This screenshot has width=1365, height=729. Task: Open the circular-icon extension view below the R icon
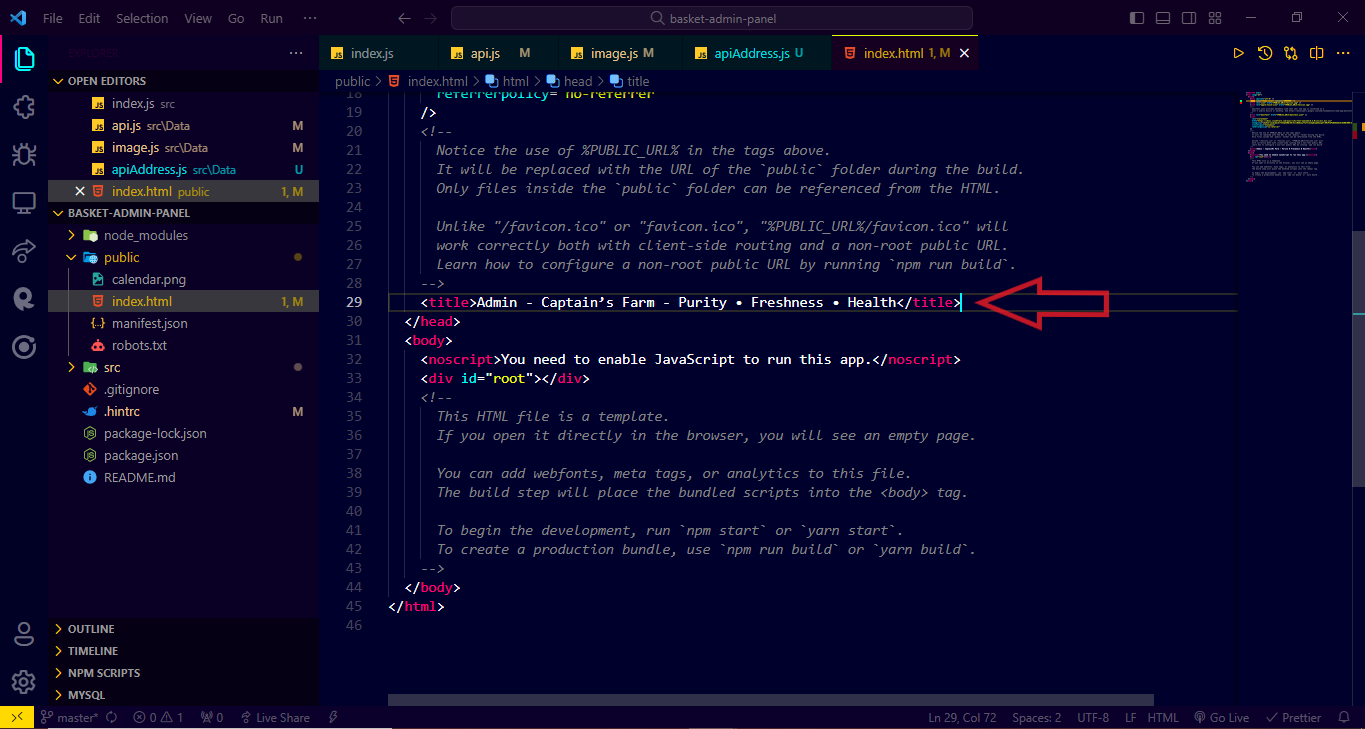24,347
